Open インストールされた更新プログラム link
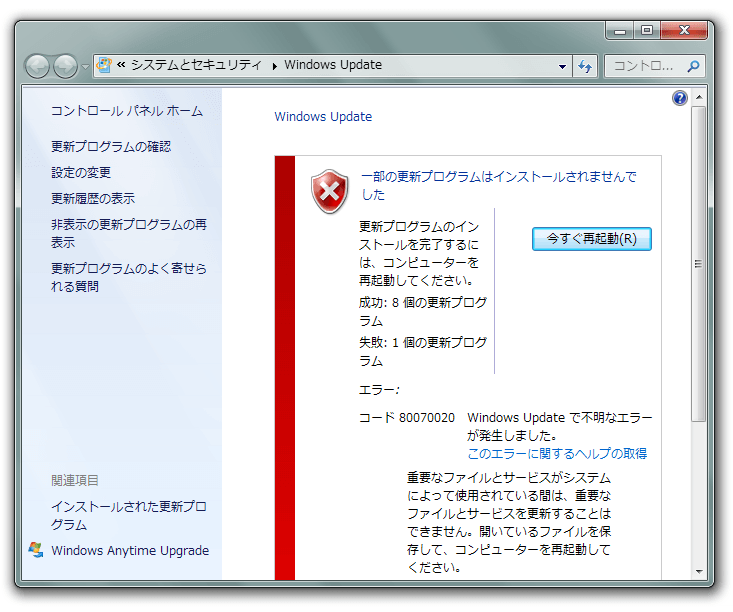 coord(129,515)
